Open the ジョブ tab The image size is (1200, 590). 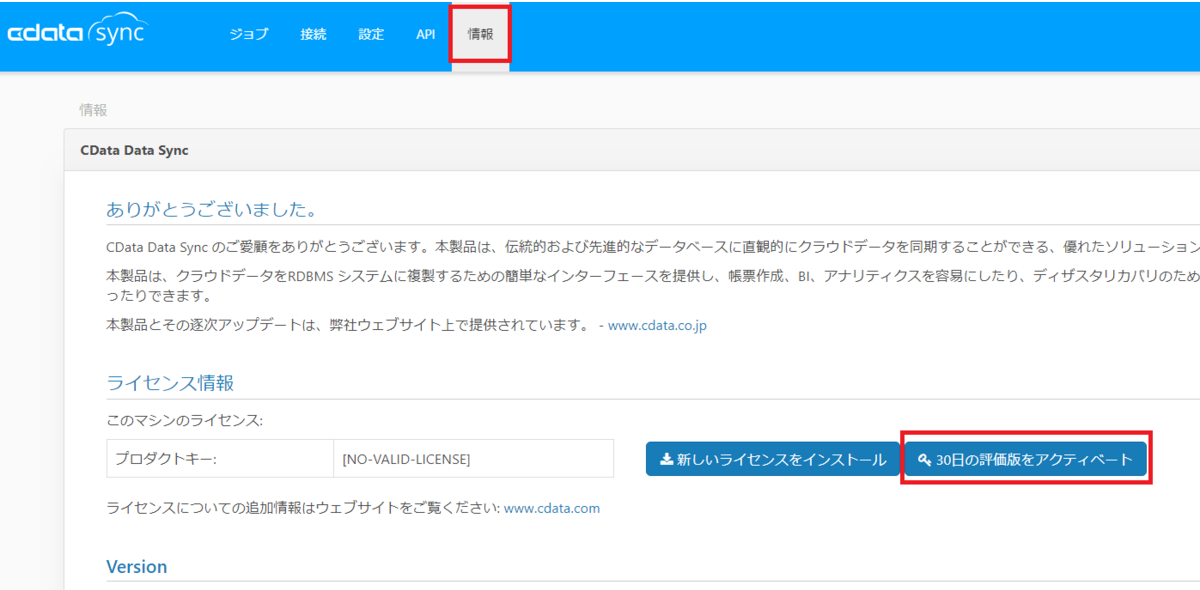249,34
